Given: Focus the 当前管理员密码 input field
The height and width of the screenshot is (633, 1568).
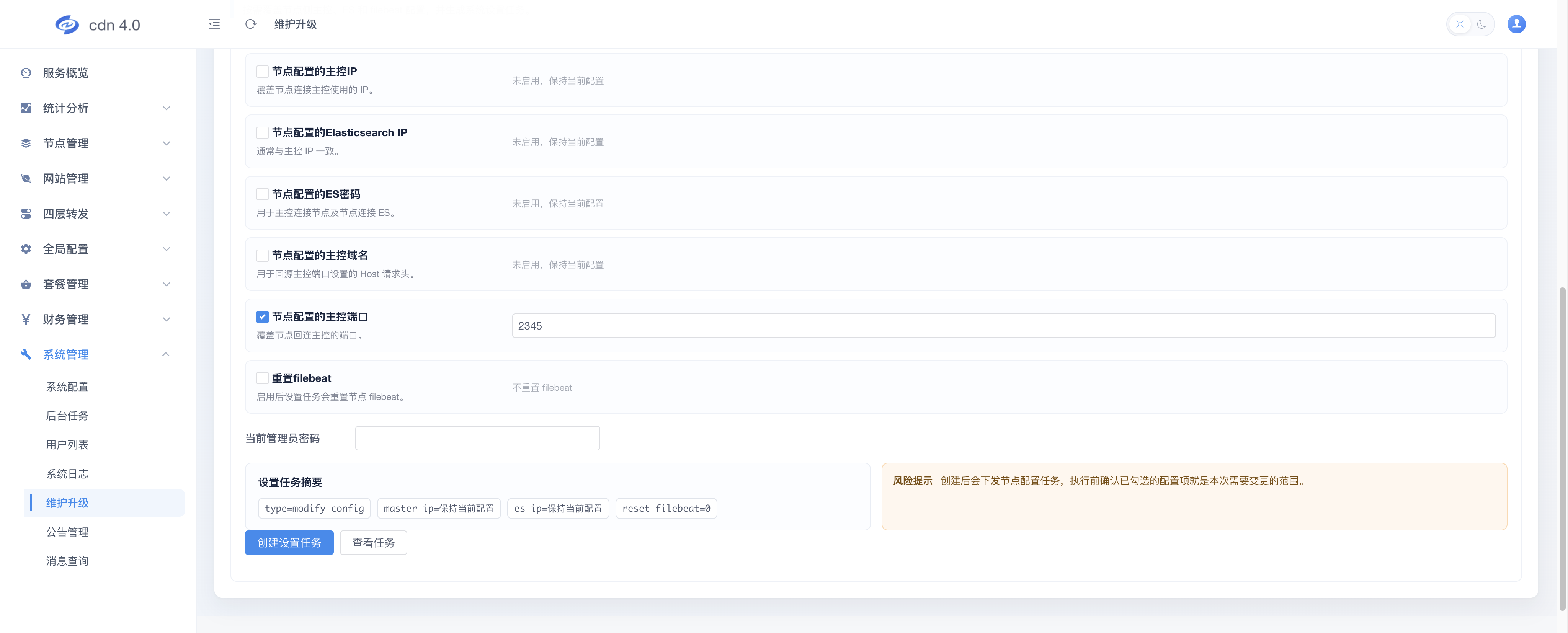Looking at the screenshot, I should point(477,438).
